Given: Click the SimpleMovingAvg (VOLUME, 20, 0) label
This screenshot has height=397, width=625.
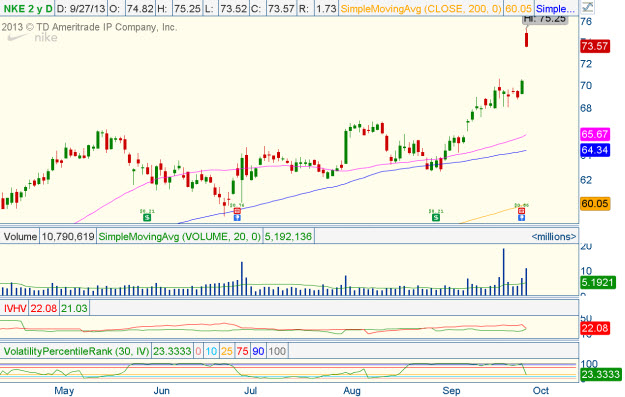Looking at the screenshot, I should tap(179, 236).
